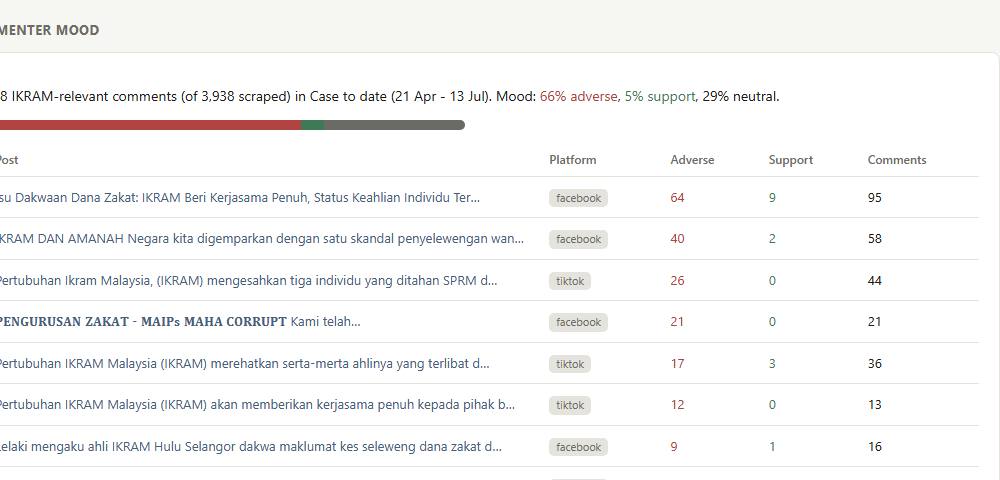
Task: Open post 'akan memberikan kerjasama penuh kepada pihak'
Action: tap(257, 405)
